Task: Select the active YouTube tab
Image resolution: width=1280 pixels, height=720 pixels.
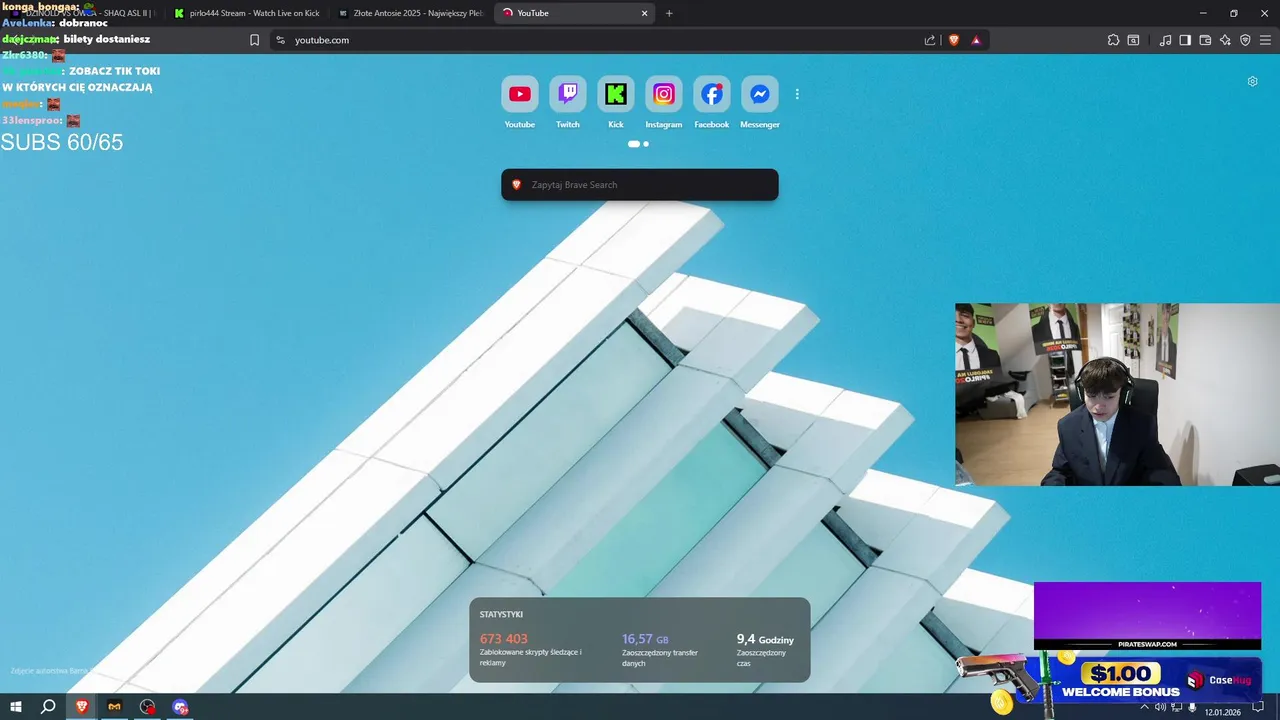Action: [575, 13]
